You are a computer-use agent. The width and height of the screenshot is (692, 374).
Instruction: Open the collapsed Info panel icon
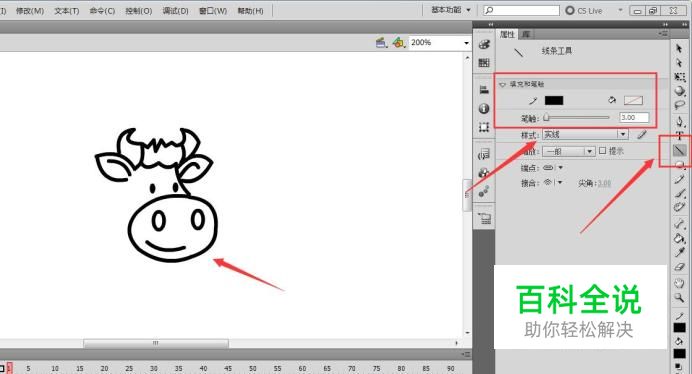pyautogui.click(x=484, y=109)
